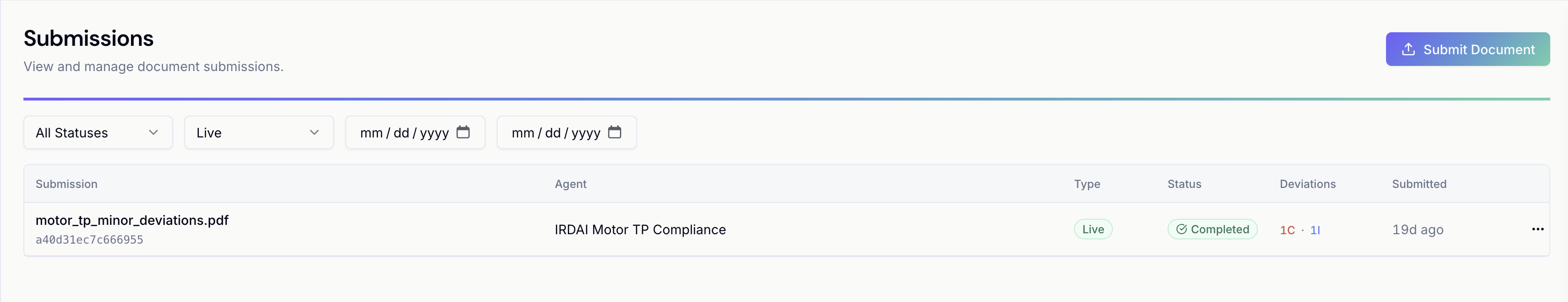Select the blue 1I deviations count

point(1315,230)
